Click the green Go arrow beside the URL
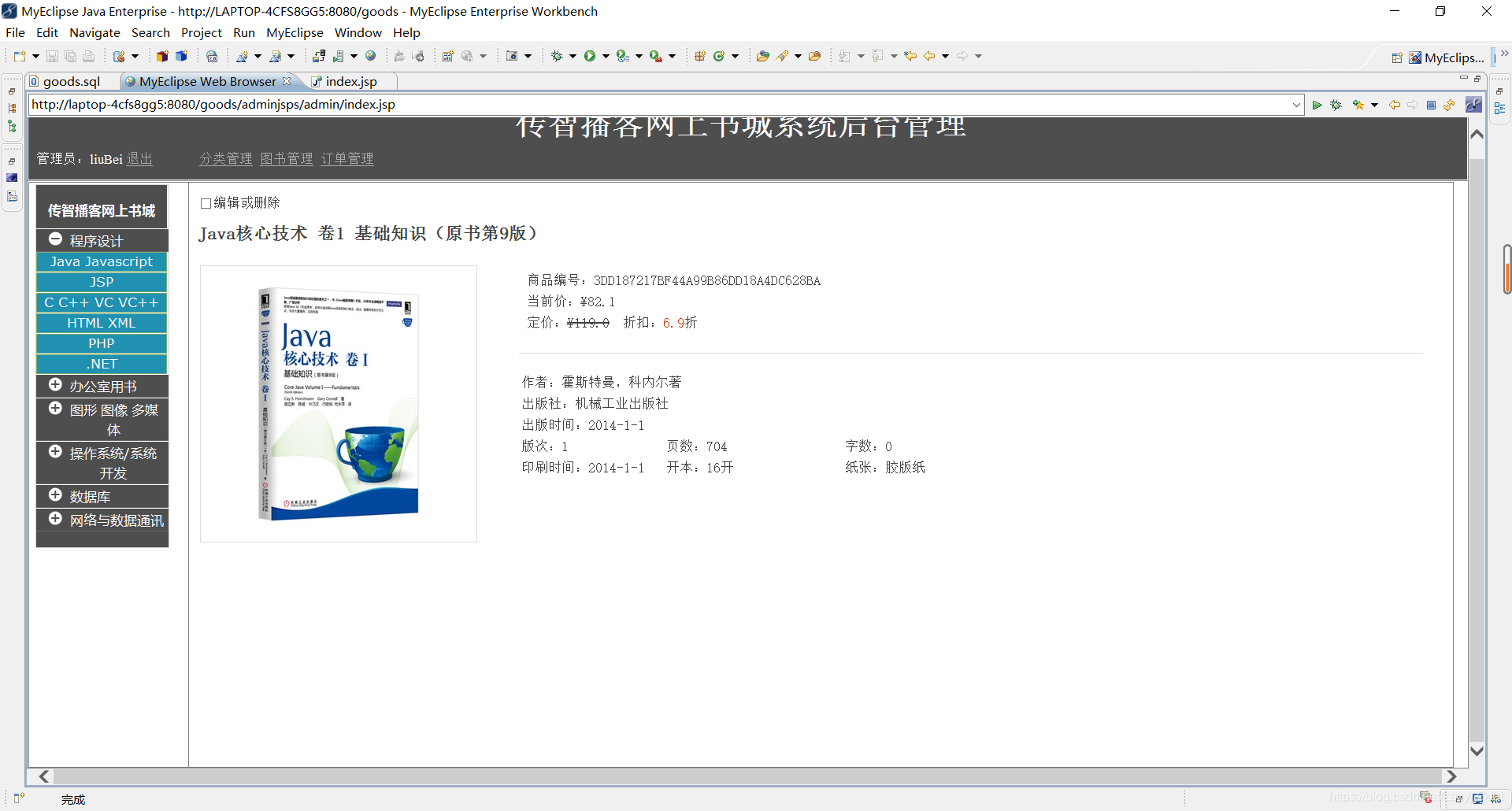1512x811 pixels. tap(1317, 105)
